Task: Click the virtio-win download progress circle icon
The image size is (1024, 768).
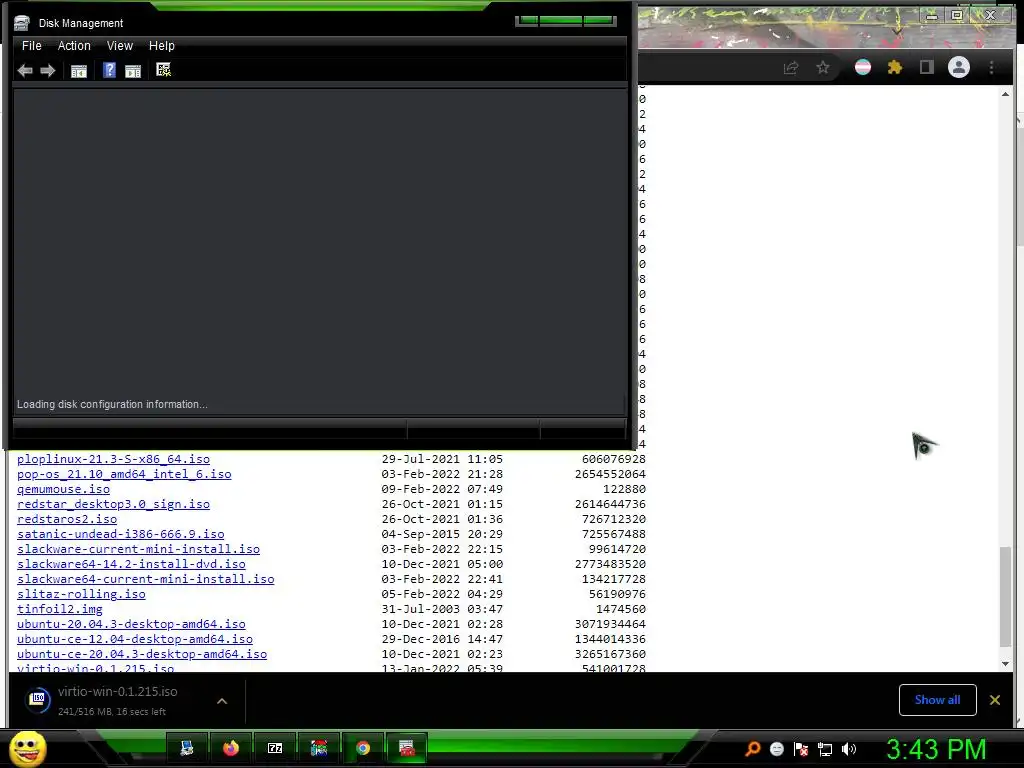Action: 38,700
